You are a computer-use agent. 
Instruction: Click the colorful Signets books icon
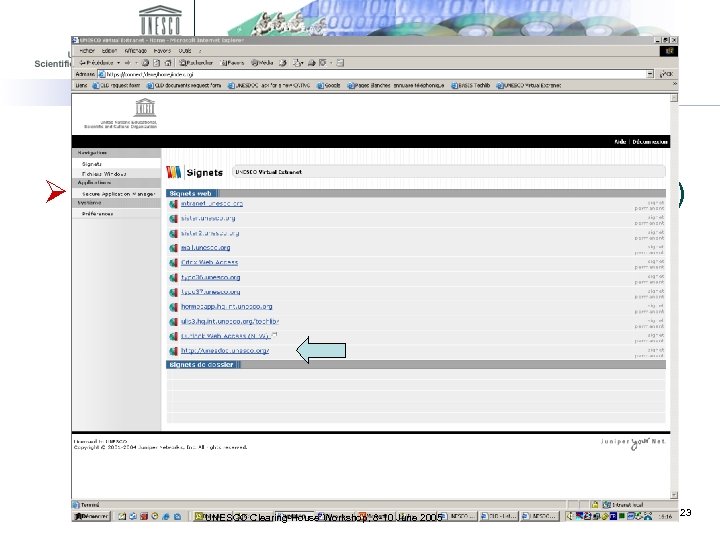(x=174, y=172)
